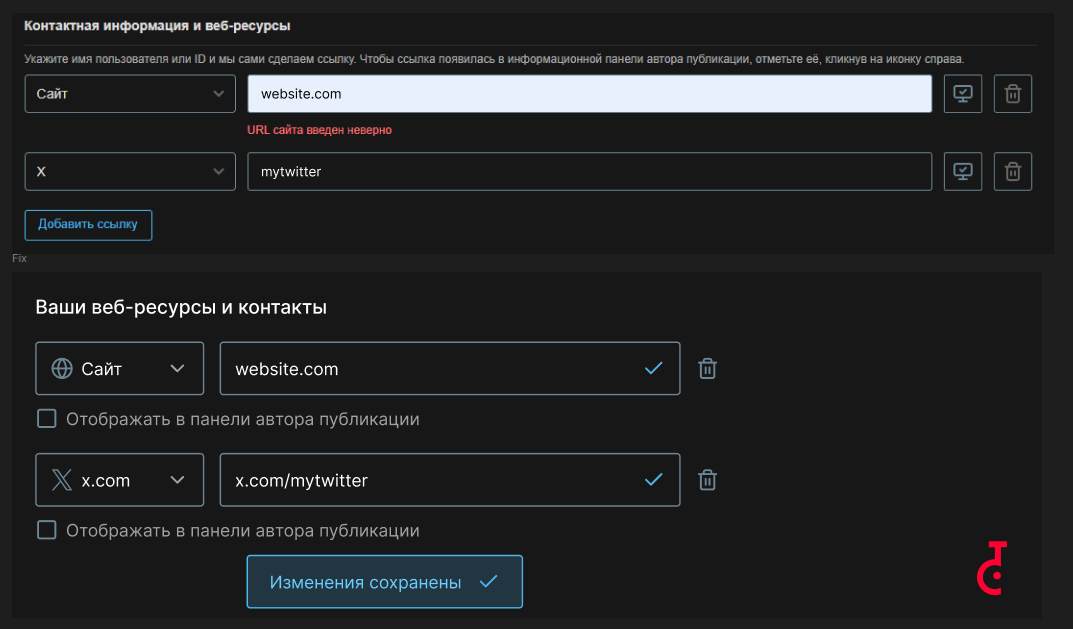Click the blue checkmark in x.com/mytwitter field
This screenshot has width=1073, height=629.
click(x=654, y=480)
